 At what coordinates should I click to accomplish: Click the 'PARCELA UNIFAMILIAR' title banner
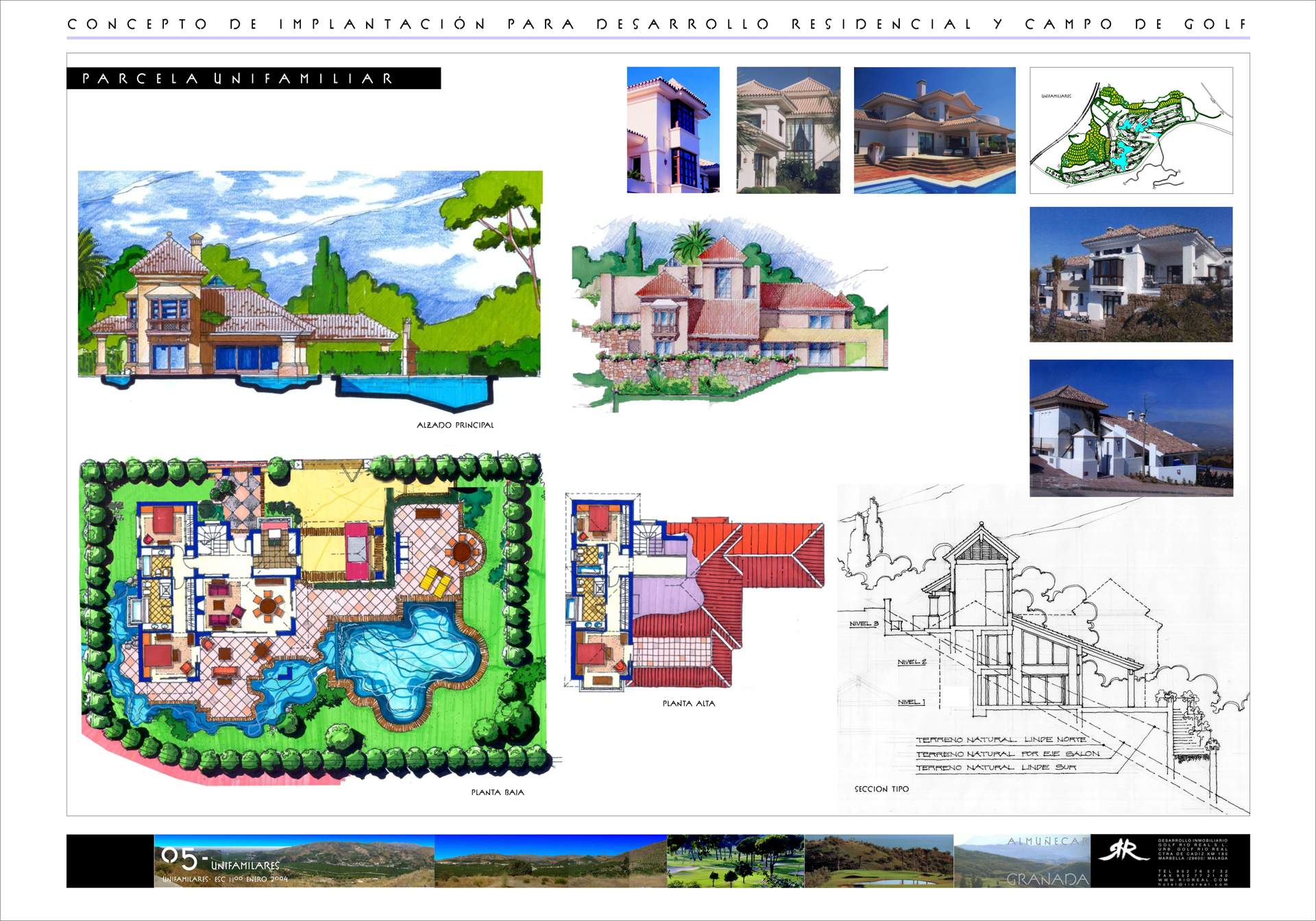click(x=254, y=78)
